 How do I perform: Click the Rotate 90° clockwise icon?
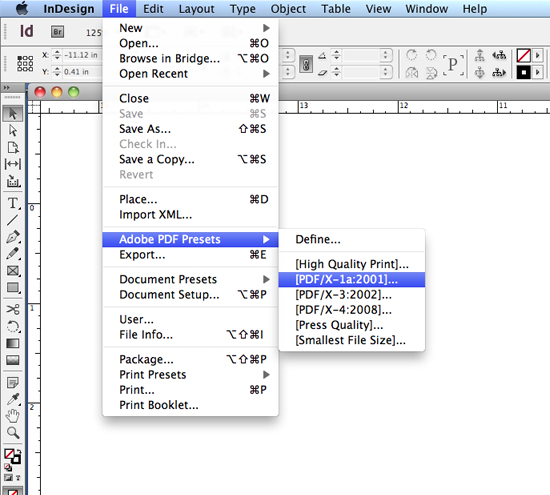click(x=412, y=55)
